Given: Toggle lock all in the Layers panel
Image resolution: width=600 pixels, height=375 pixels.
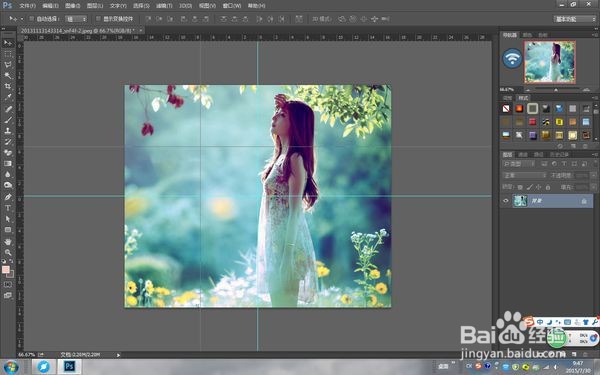Looking at the screenshot, I should pos(548,187).
